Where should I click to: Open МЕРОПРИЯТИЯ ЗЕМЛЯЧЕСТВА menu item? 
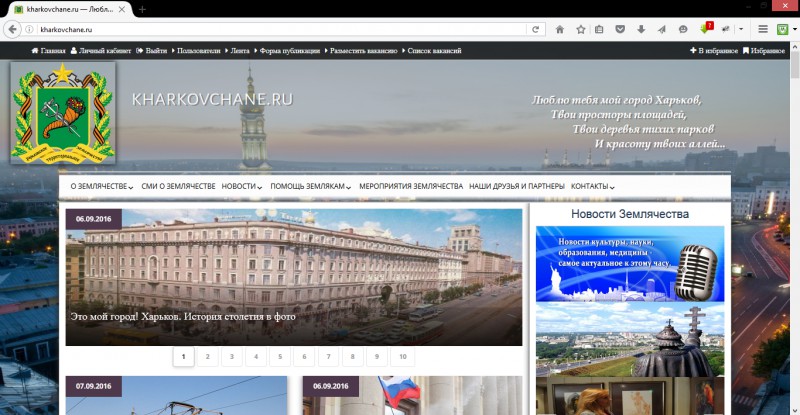coord(411,186)
